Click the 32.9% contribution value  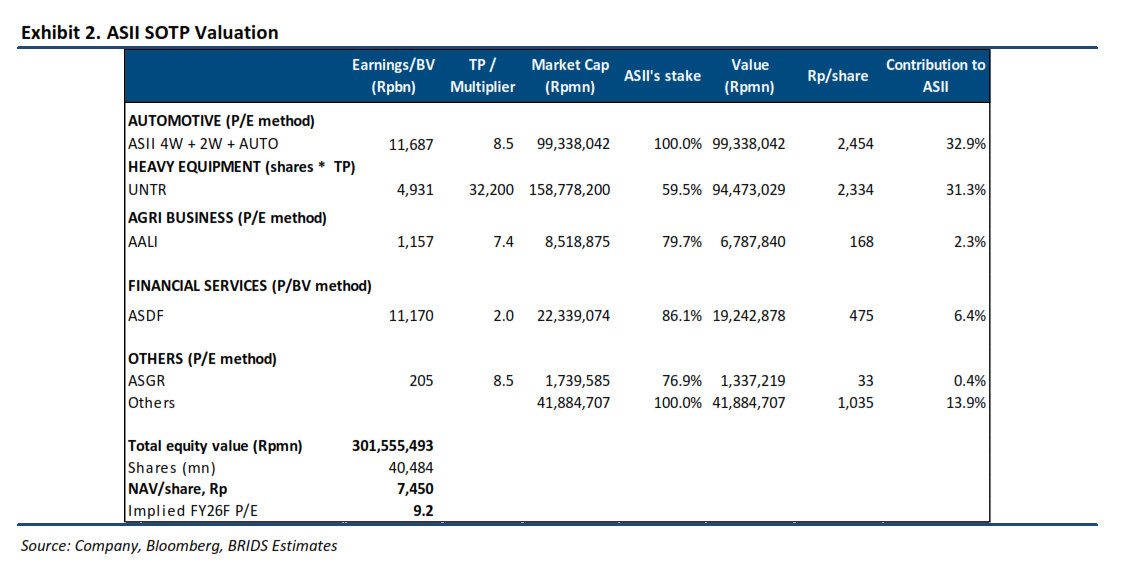[x=966, y=144]
